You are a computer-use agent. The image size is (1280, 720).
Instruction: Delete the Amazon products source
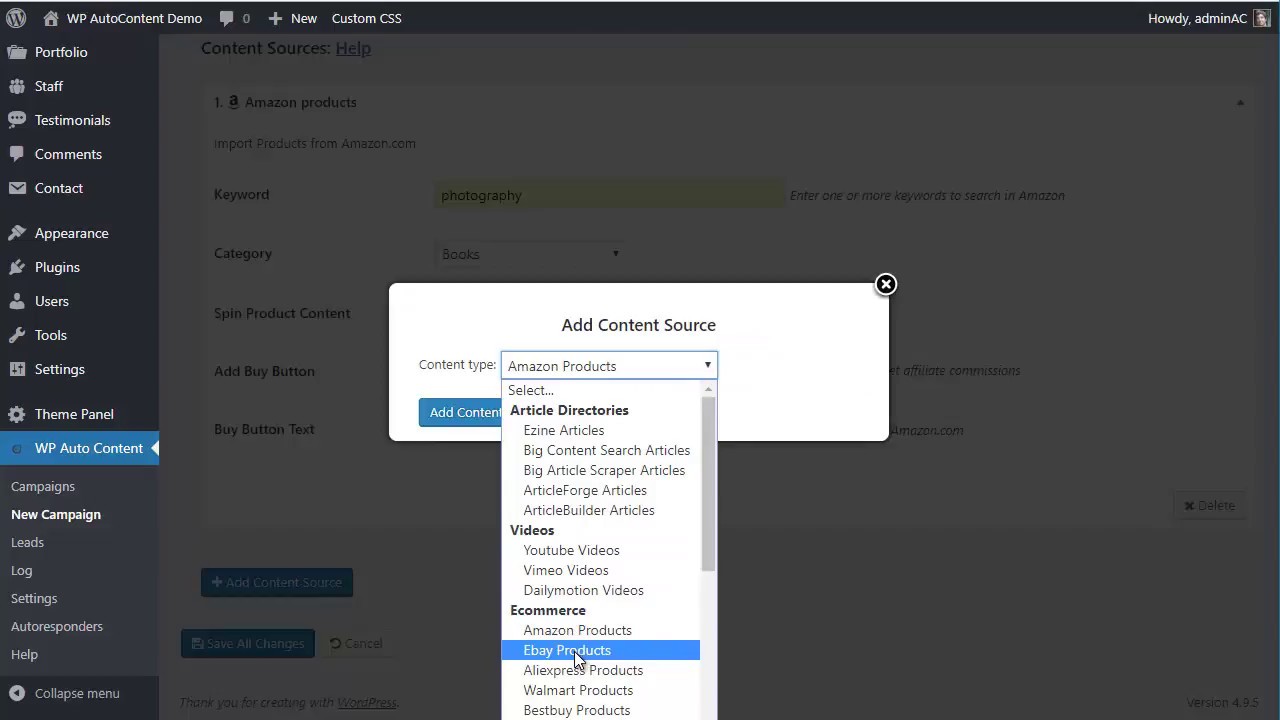[x=1209, y=505]
